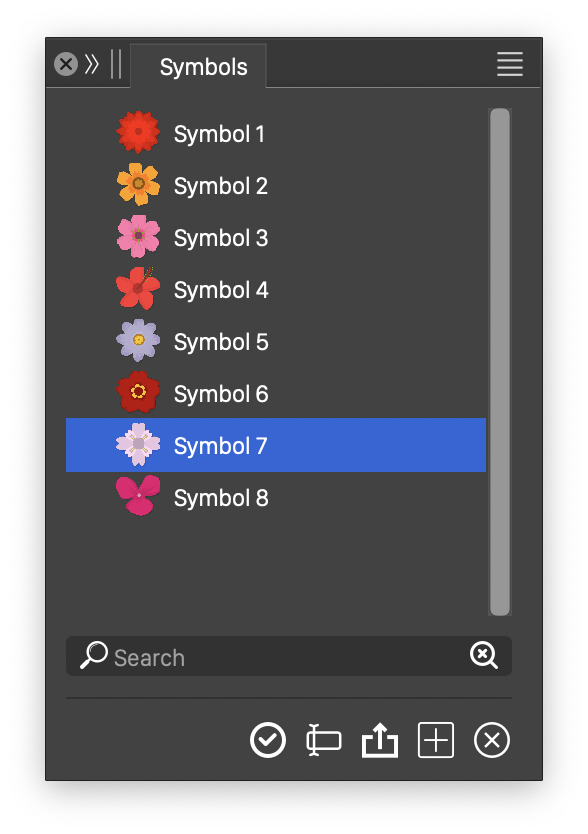
Task: Click the Search input field
Action: (x=288, y=656)
